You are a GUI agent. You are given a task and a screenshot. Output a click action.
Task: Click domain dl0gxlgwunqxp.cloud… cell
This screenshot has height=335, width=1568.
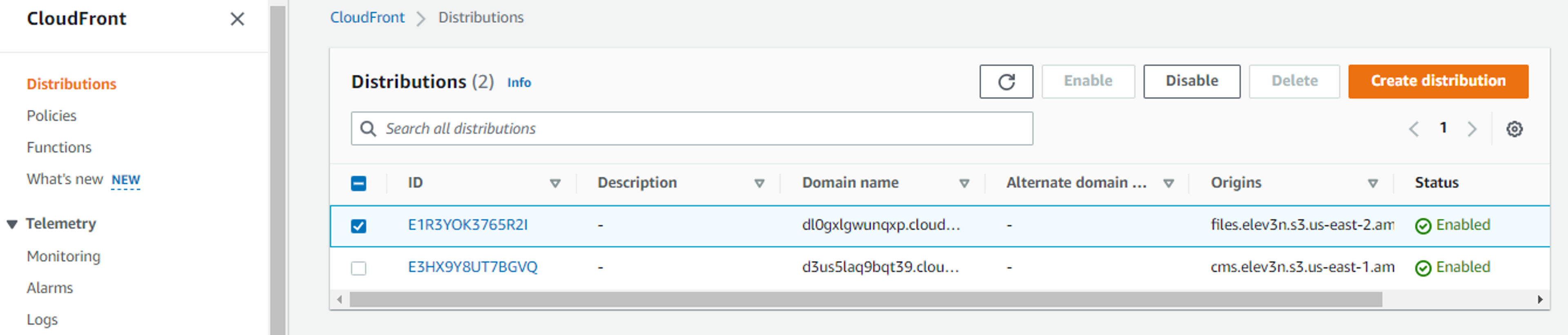click(881, 225)
